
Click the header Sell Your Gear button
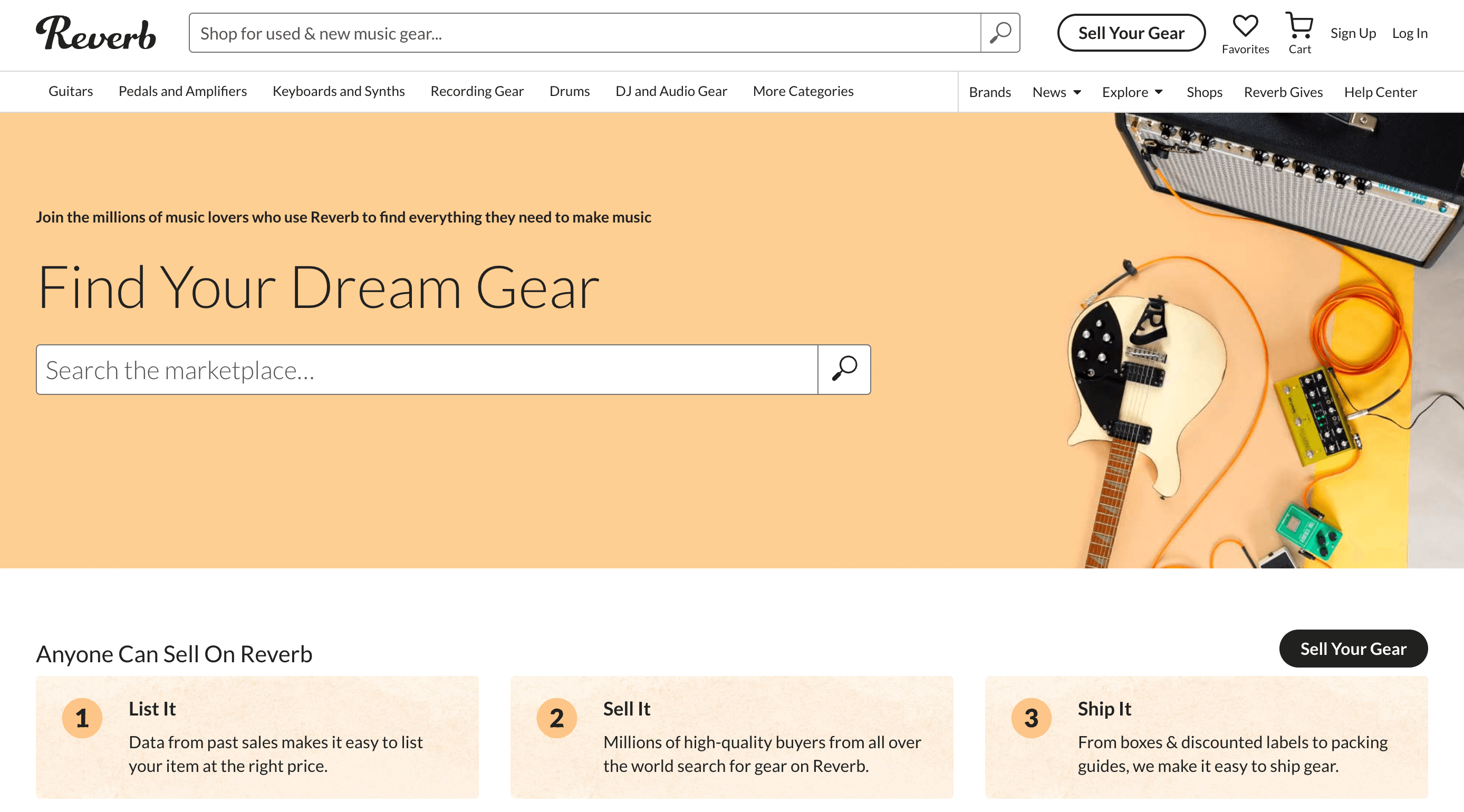point(1131,33)
